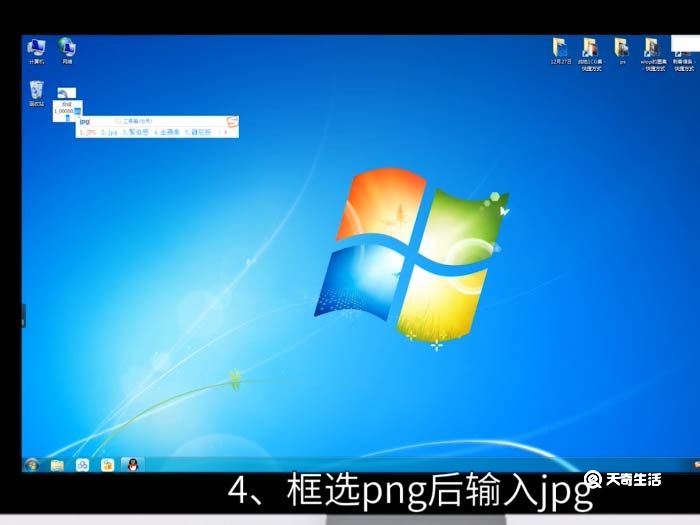700x525 pixels.
Task: Open the IME toolbox link
Action: click(x=134, y=121)
